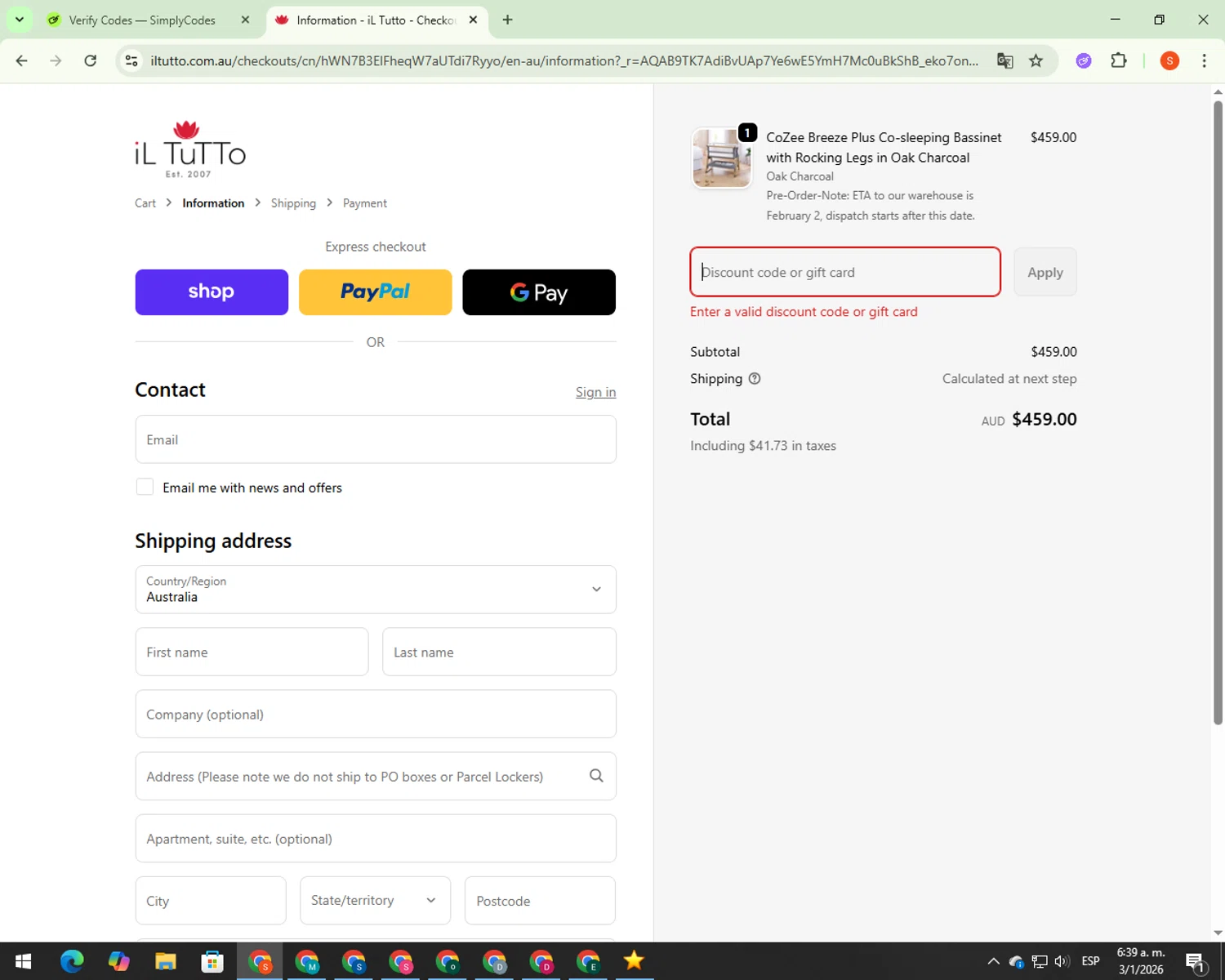Select the Information breadcrumb step

[x=213, y=203]
